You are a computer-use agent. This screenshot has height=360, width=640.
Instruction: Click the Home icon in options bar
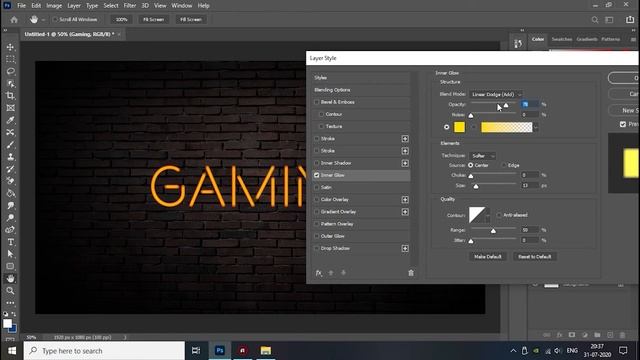(x=14, y=20)
